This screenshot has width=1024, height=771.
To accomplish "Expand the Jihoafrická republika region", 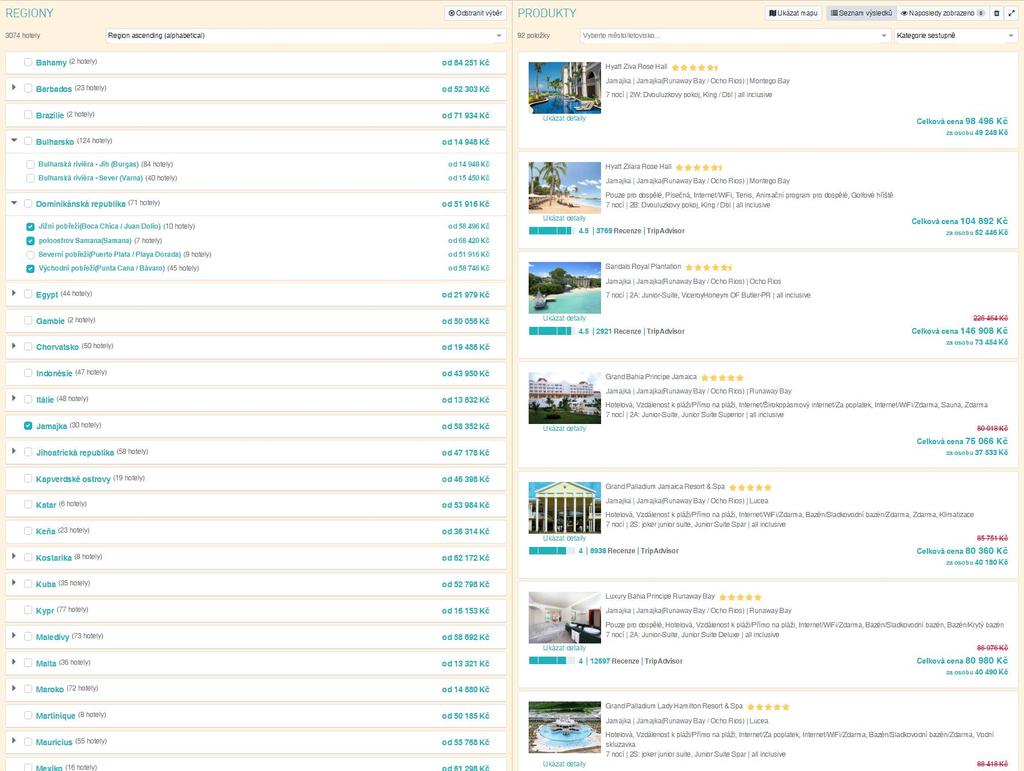I will click(14, 450).
